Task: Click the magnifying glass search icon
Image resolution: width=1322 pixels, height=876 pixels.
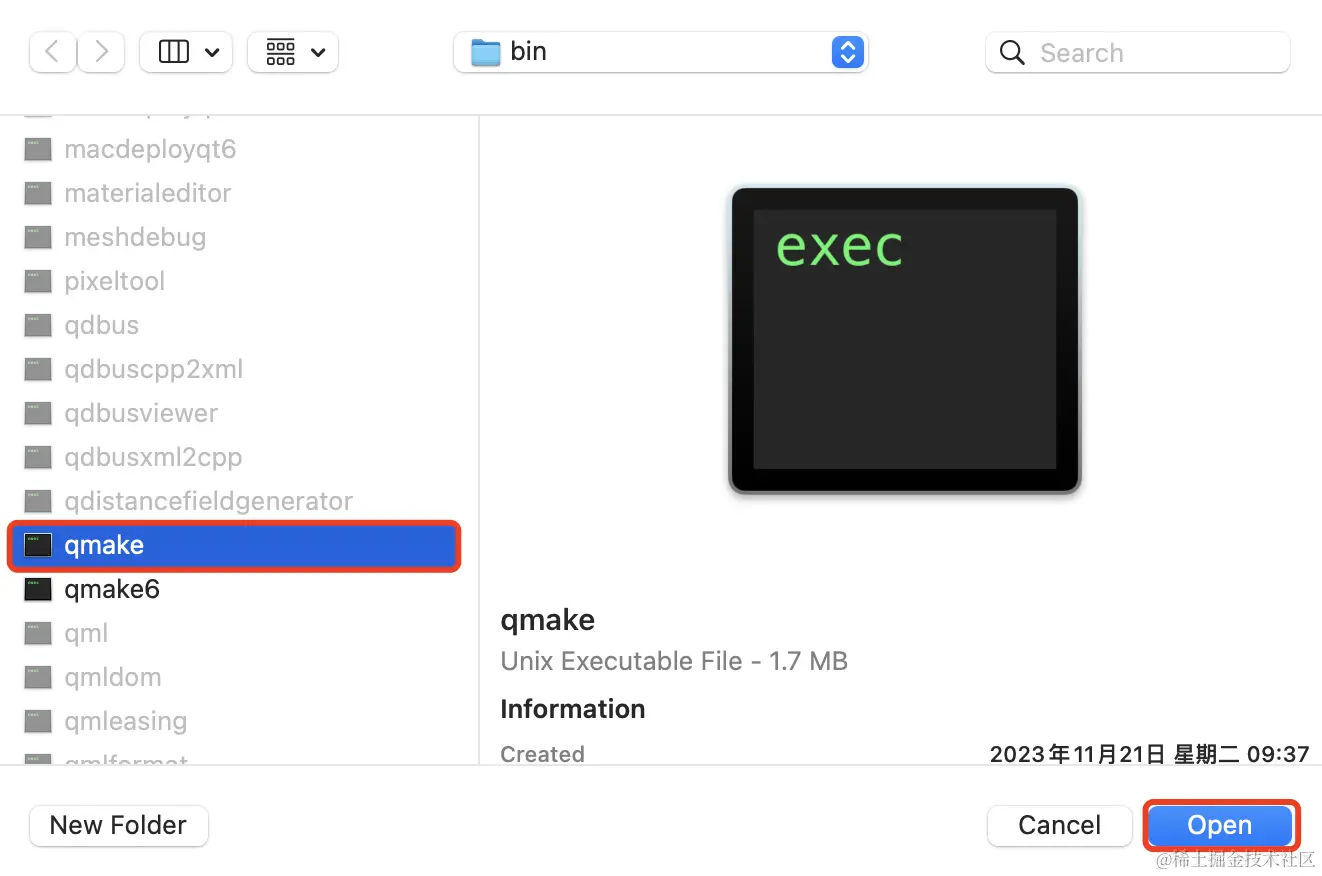Action: (x=1012, y=53)
